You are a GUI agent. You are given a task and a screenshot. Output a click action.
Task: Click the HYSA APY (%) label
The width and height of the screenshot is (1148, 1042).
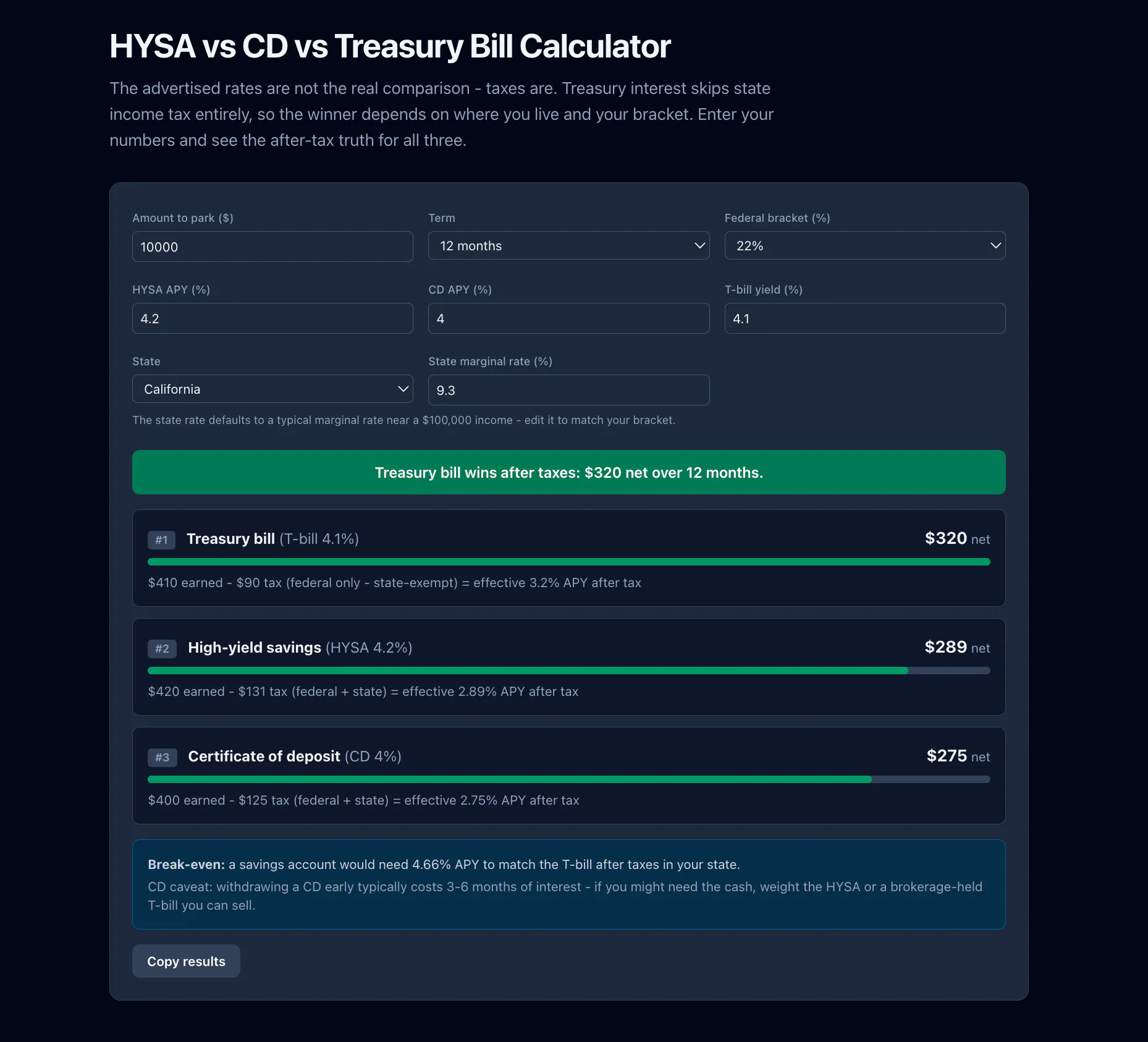pos(171,290)
